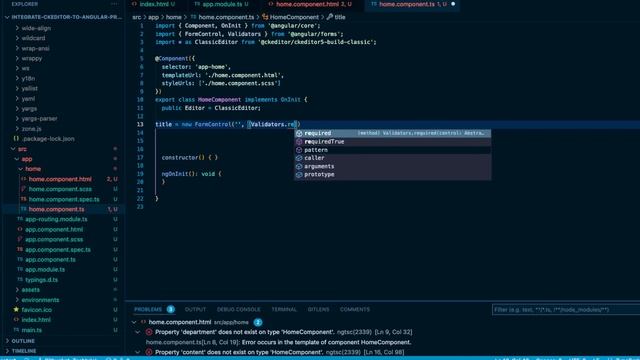Viewport: 640px width, 360px height.
Task: Select 'prototype' autocomplete suggestion
Action: (393, 174)
